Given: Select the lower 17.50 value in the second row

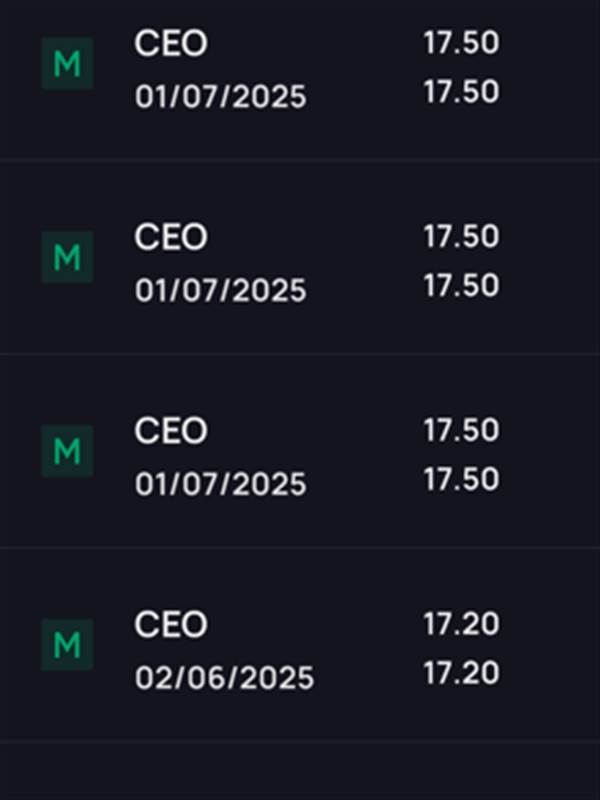Looking at the screenshot, I should click(461, 286).
